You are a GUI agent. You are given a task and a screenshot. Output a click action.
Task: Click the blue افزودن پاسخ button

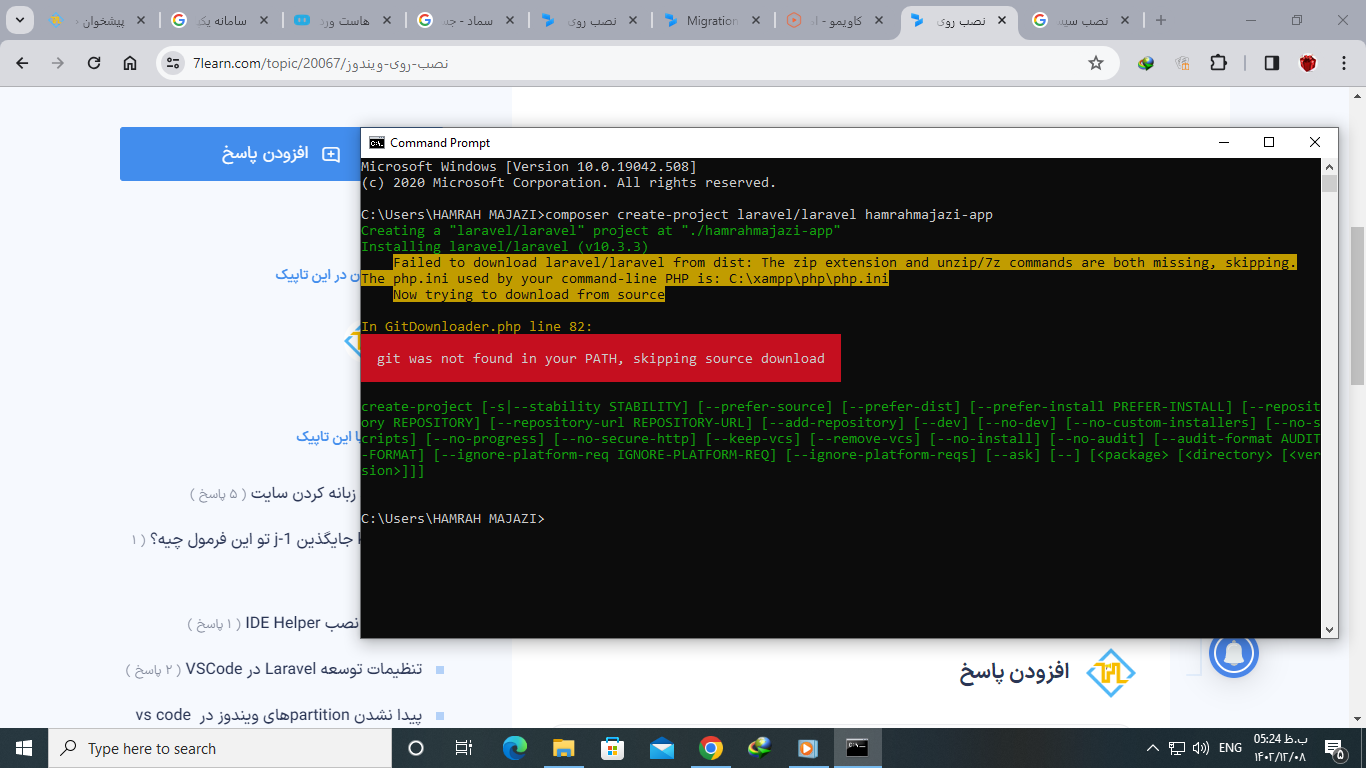pyautogui.click(x=239, y=154)
